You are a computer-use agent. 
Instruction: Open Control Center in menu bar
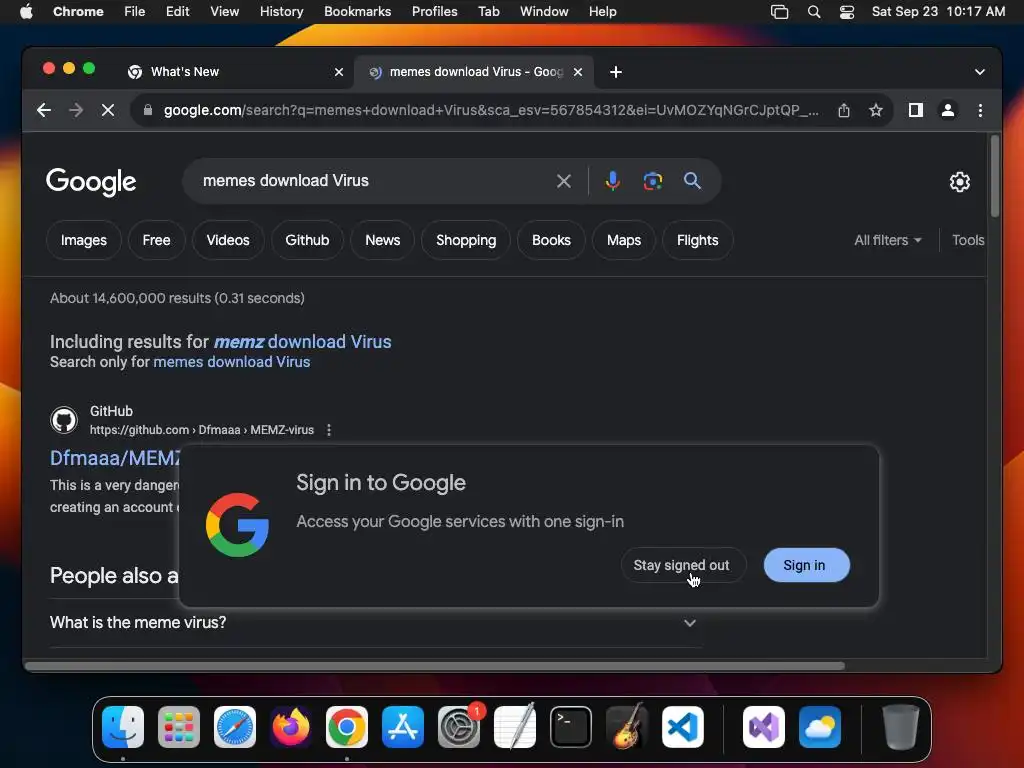coord(847,12)
